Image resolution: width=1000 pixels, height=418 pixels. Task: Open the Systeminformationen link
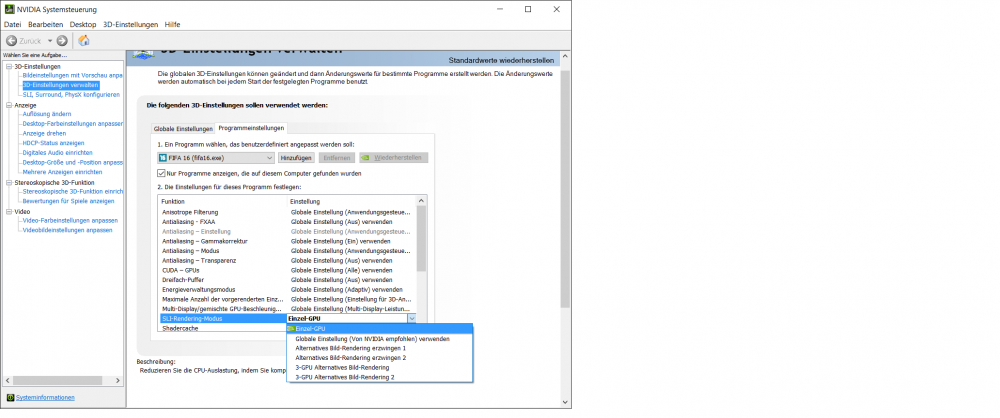pos(45,397)
